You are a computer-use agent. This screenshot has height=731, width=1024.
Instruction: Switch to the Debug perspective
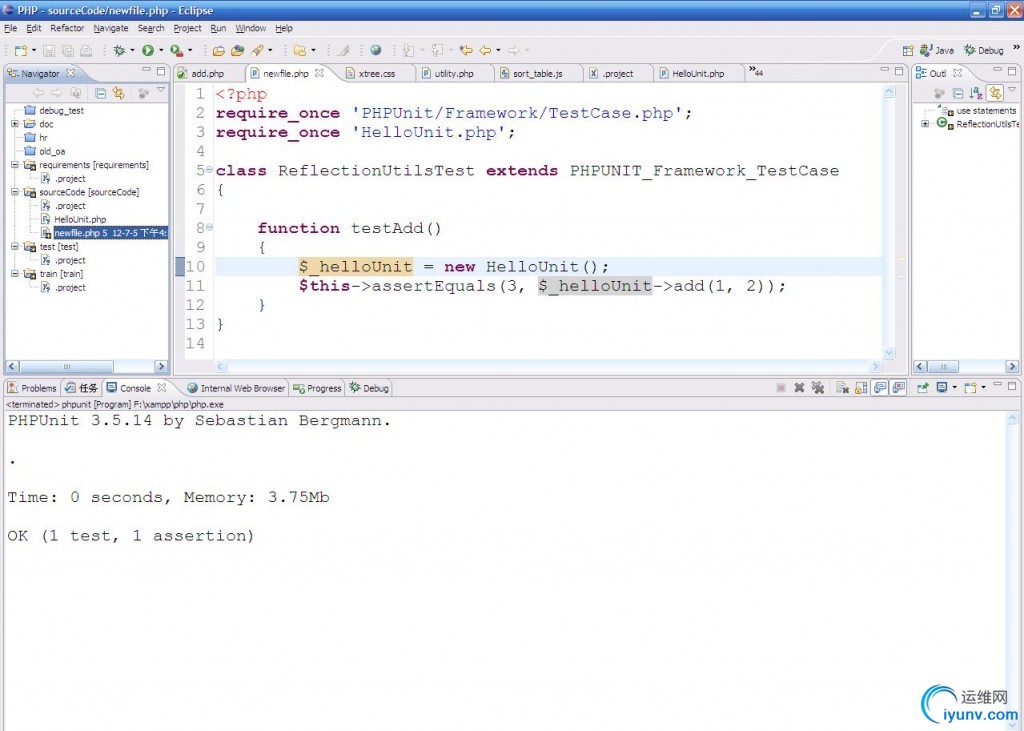[984, 50]
